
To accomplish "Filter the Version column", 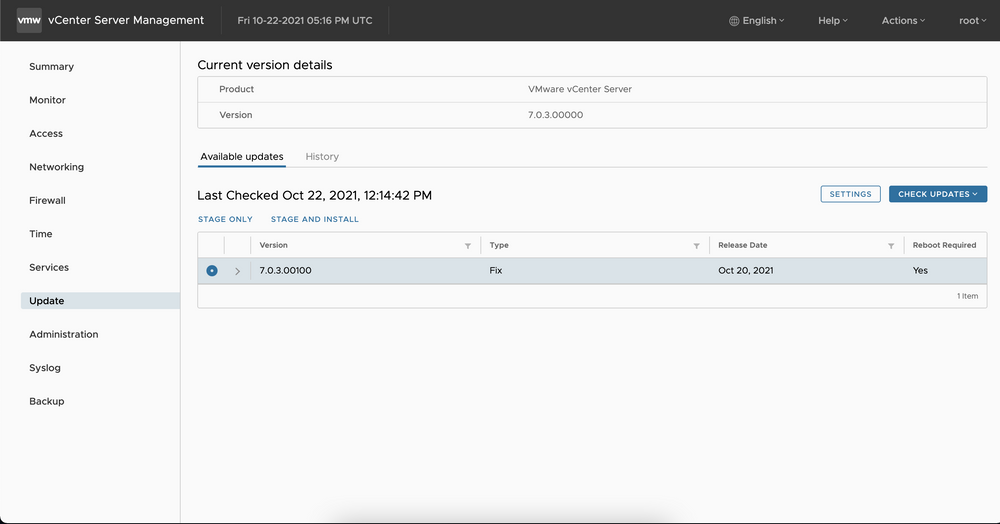I will [467, 245].
